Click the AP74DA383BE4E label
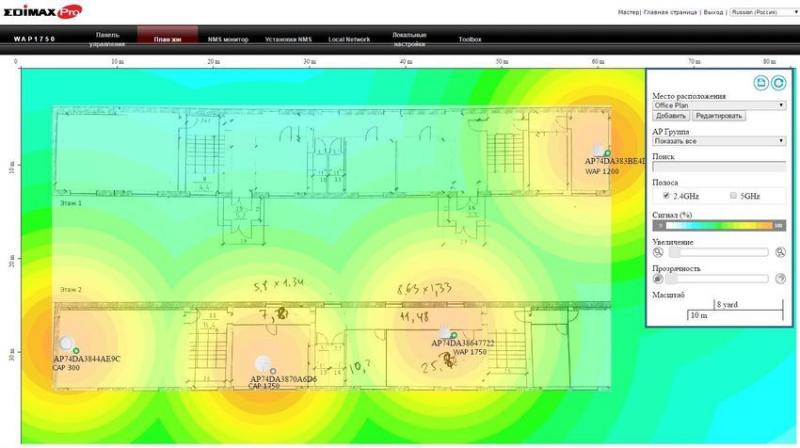 (615, 161)
